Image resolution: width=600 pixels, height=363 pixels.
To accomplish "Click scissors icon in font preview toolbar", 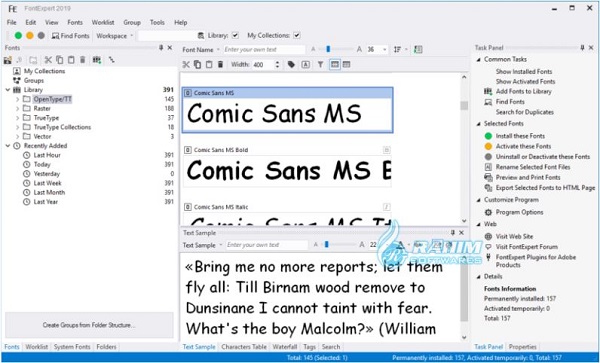I will coord(186,65).
